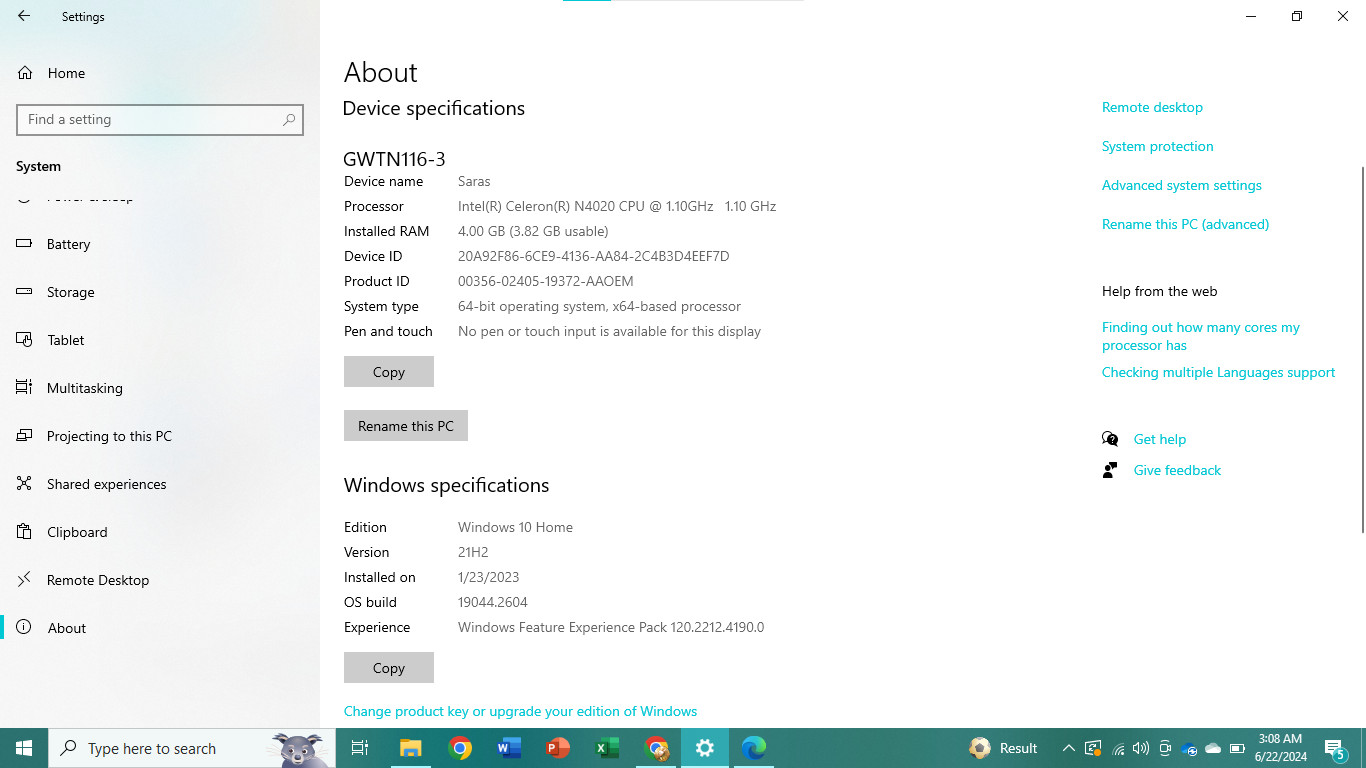Open the volume speaker tray icon
This screenshot has width=1366, height=768.
(x=1141, y=748)
